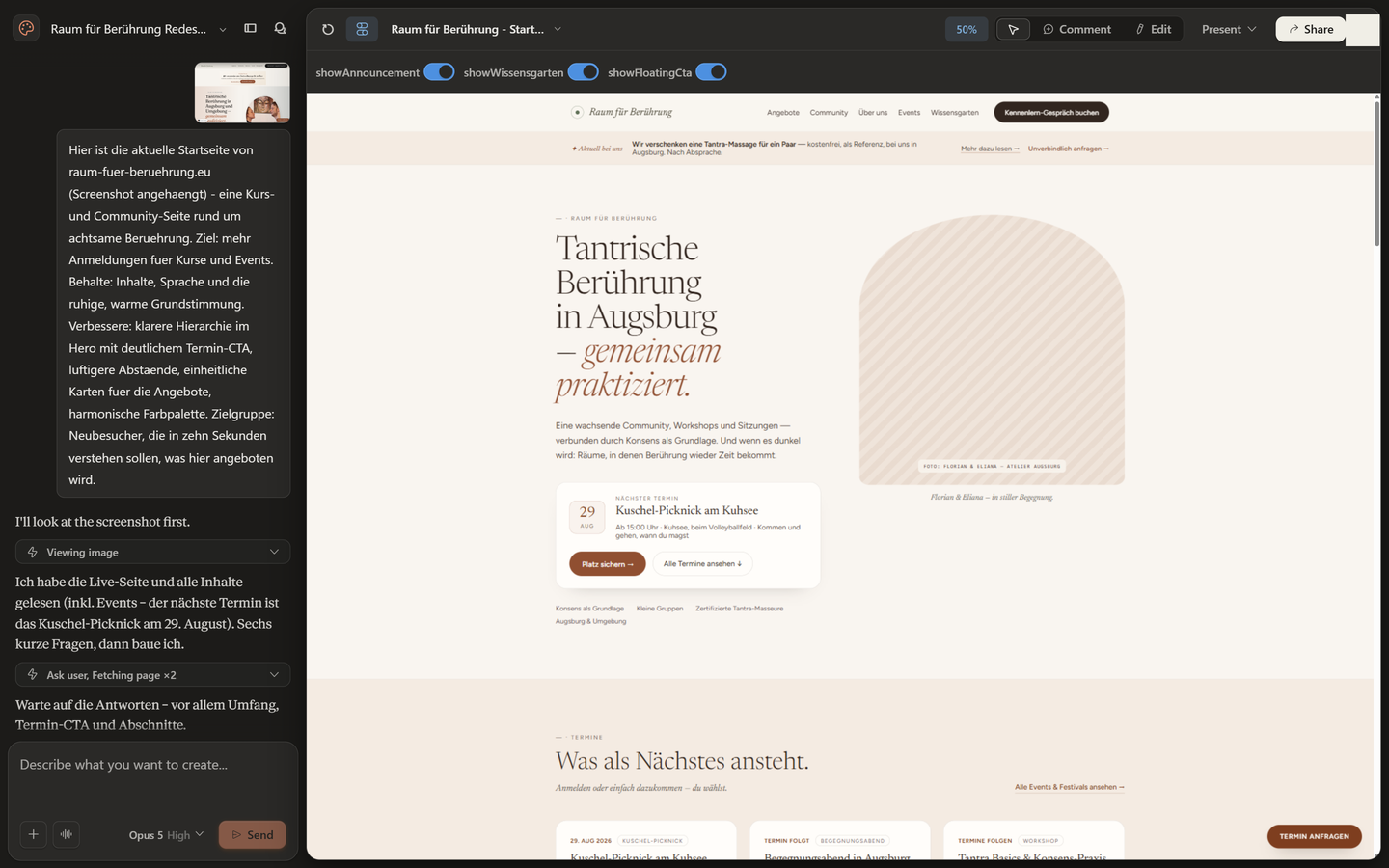Click the Send button
The width and height of the screenshot is (1389, 868).
253,835
